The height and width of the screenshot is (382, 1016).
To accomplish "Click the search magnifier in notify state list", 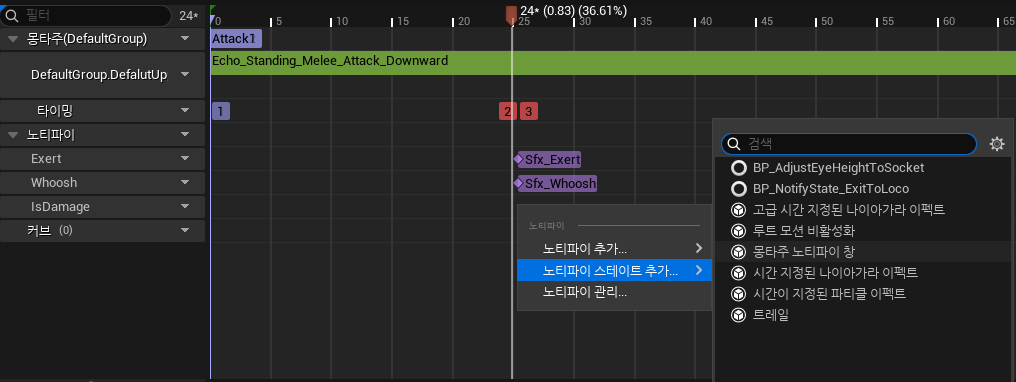I will click(x=733, y=144).
